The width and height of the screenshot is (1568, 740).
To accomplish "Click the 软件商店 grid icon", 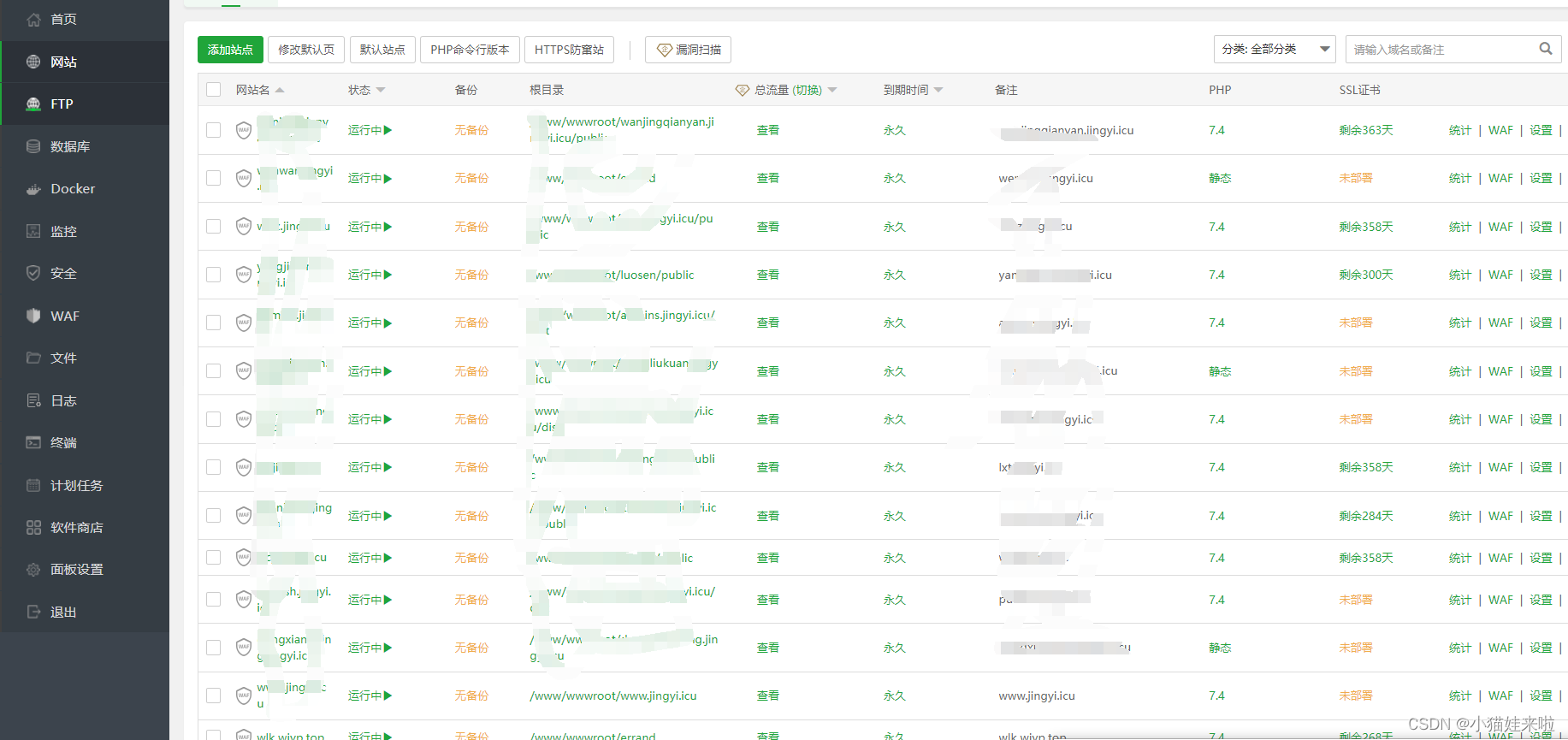I will pyautogui.click(x=33, y=527).
